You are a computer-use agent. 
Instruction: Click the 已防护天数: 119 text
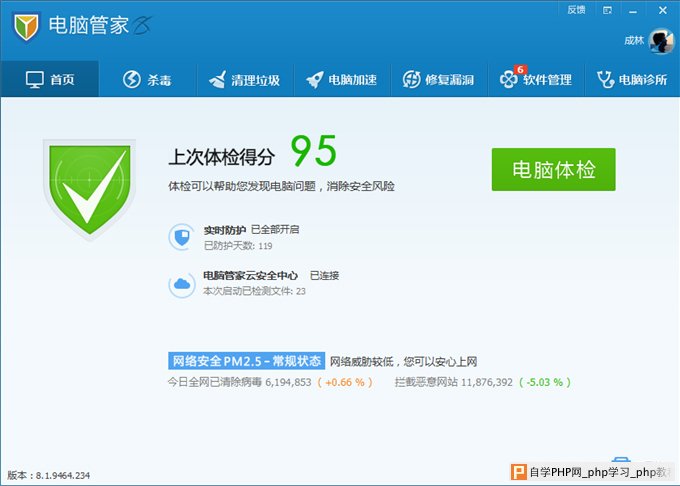pyautogui.click(x=238, y=246)
